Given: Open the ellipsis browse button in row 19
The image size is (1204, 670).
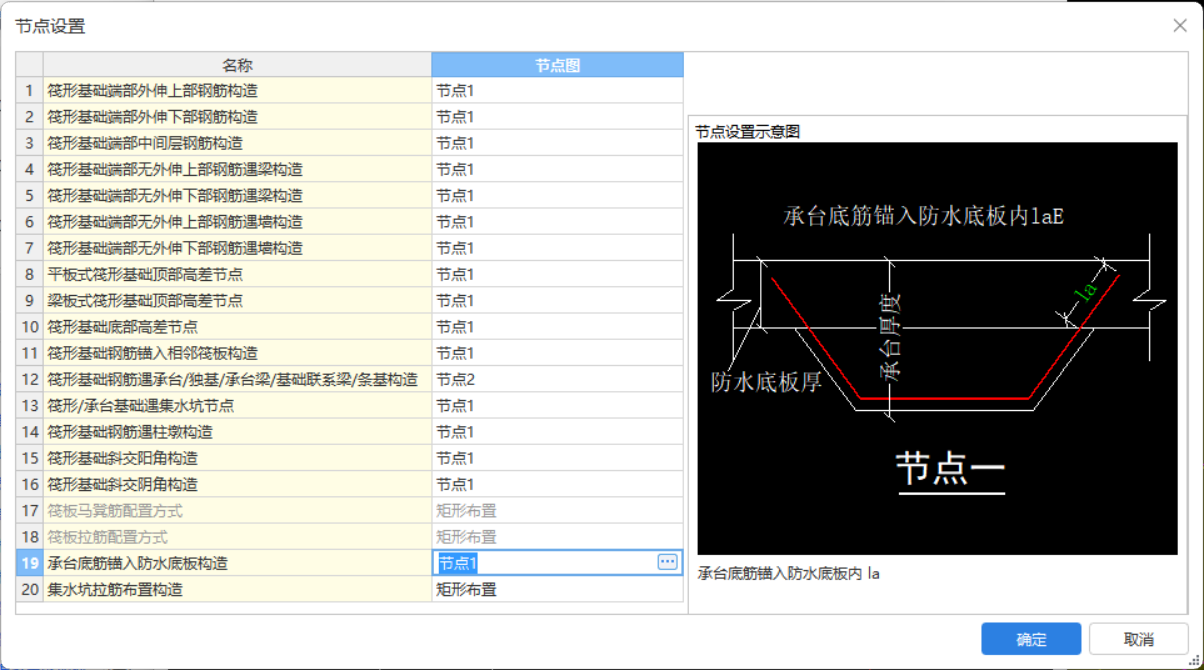Looking at the screenshot, I should pos(667,563).
